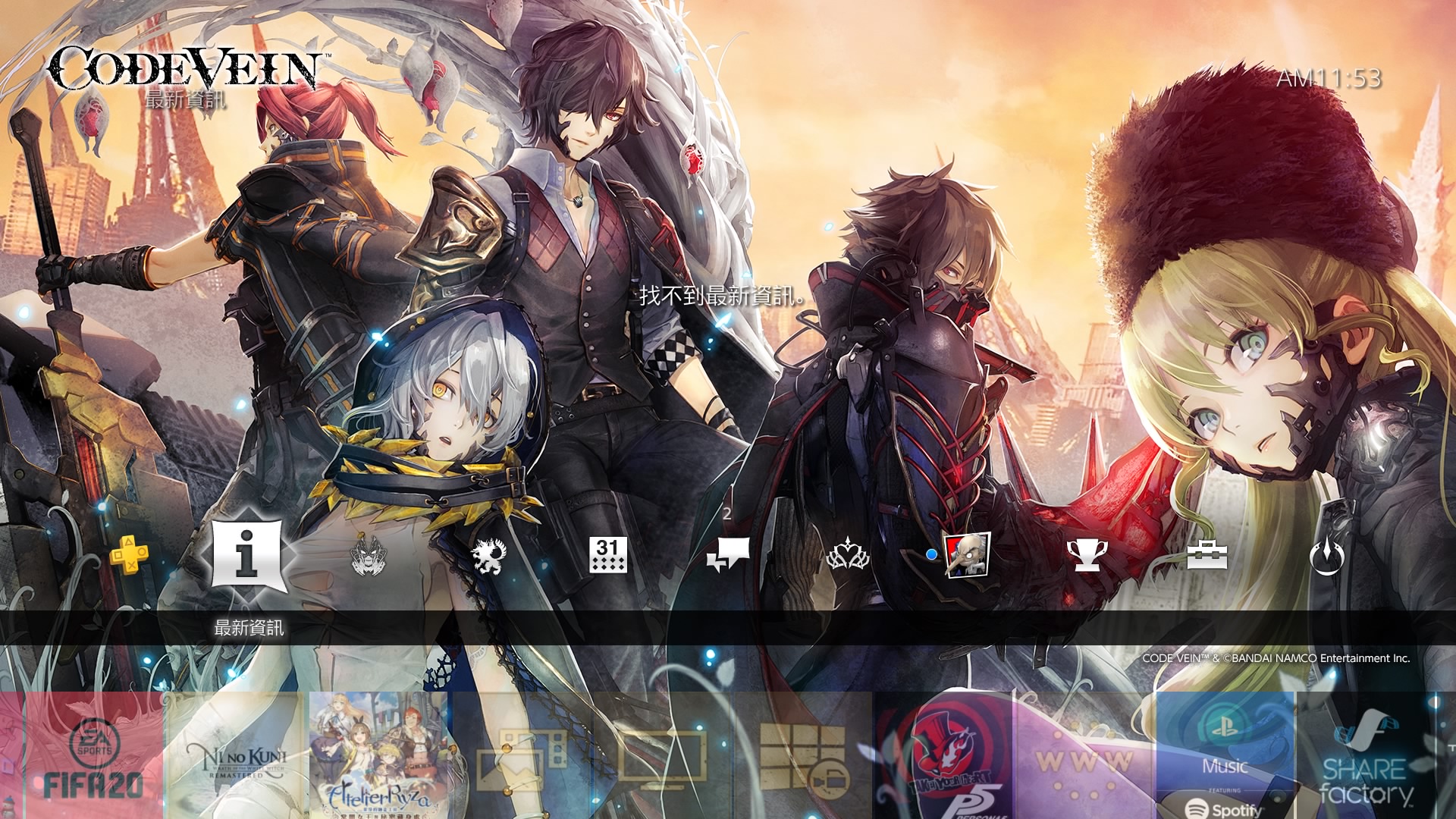Open the Library grid tile

point(803,755)
